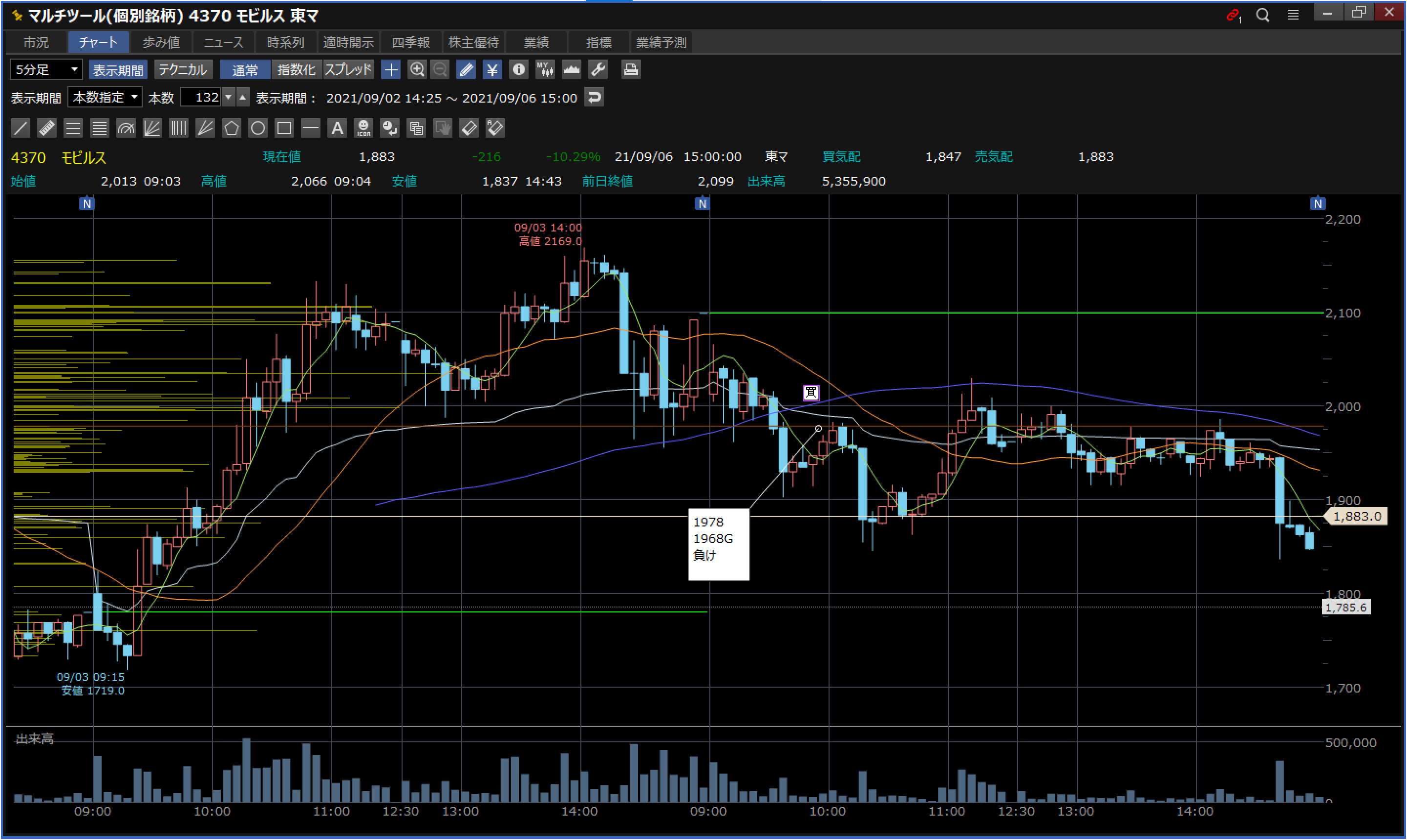Print the chart with printer icon
This screenshot has width=1407, height=840.
[630, 70]
